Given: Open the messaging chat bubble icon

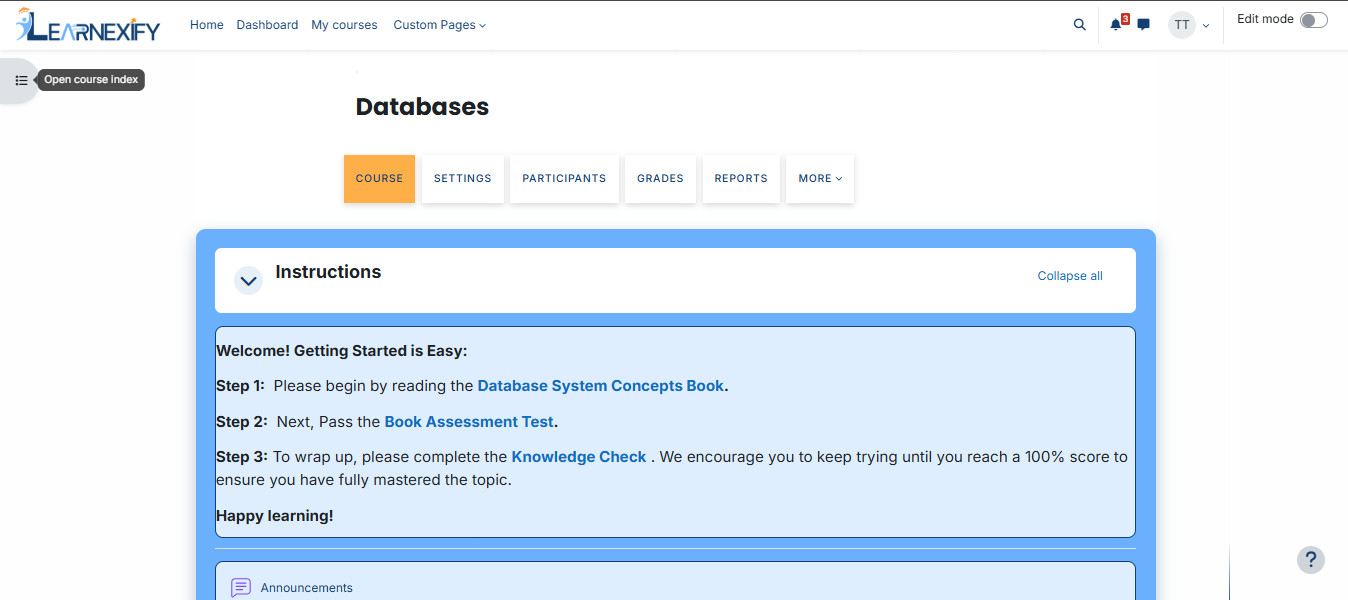Looking at the screenshot, I should point(1144,25).
